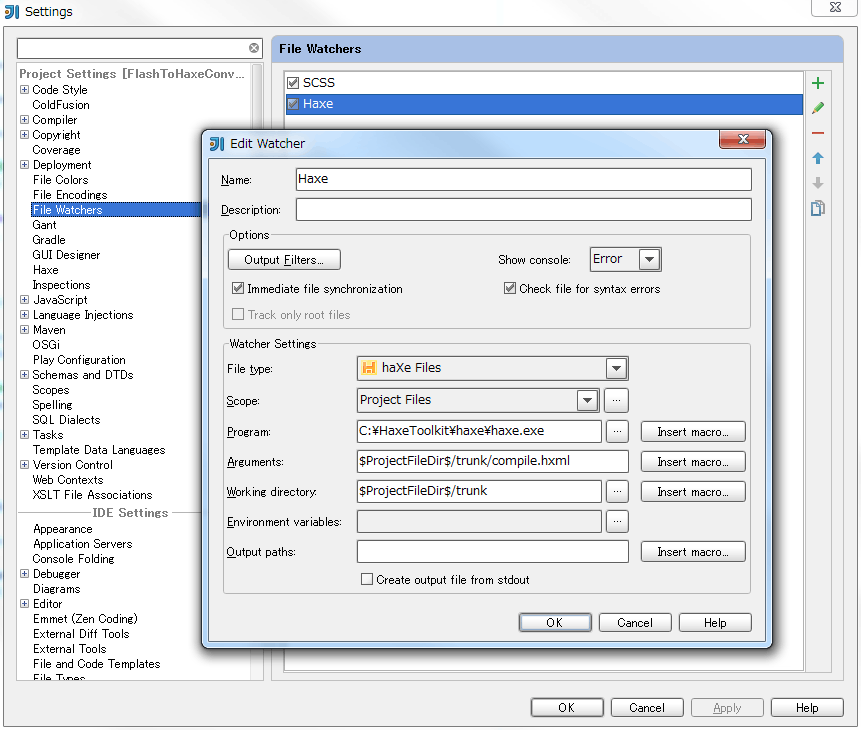The image size is (861, 730).
Task: Disable Check file for syntax errors
Action: 510,289
